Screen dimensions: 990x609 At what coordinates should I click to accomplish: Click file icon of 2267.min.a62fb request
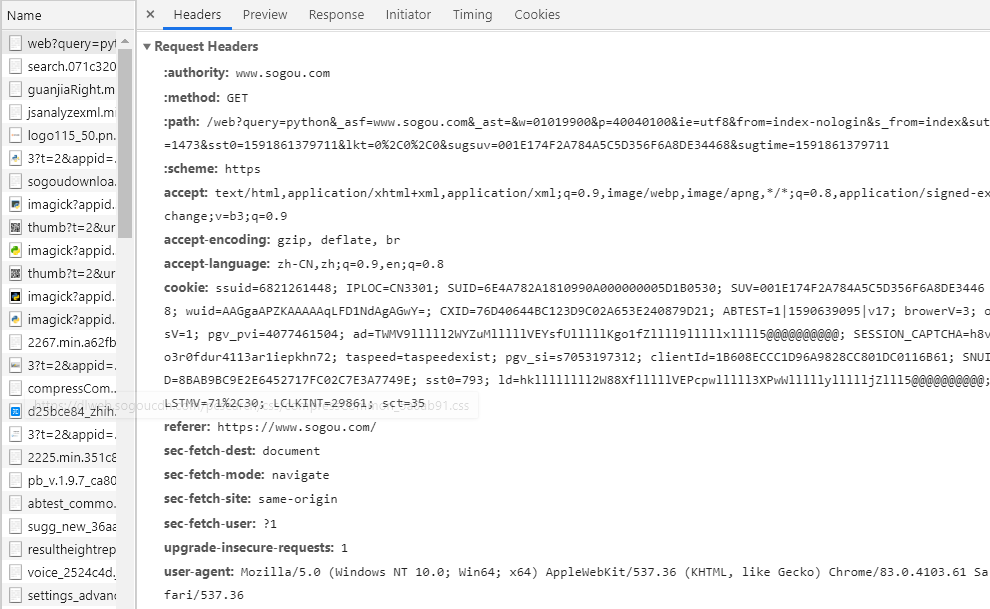tap(15, 343)
